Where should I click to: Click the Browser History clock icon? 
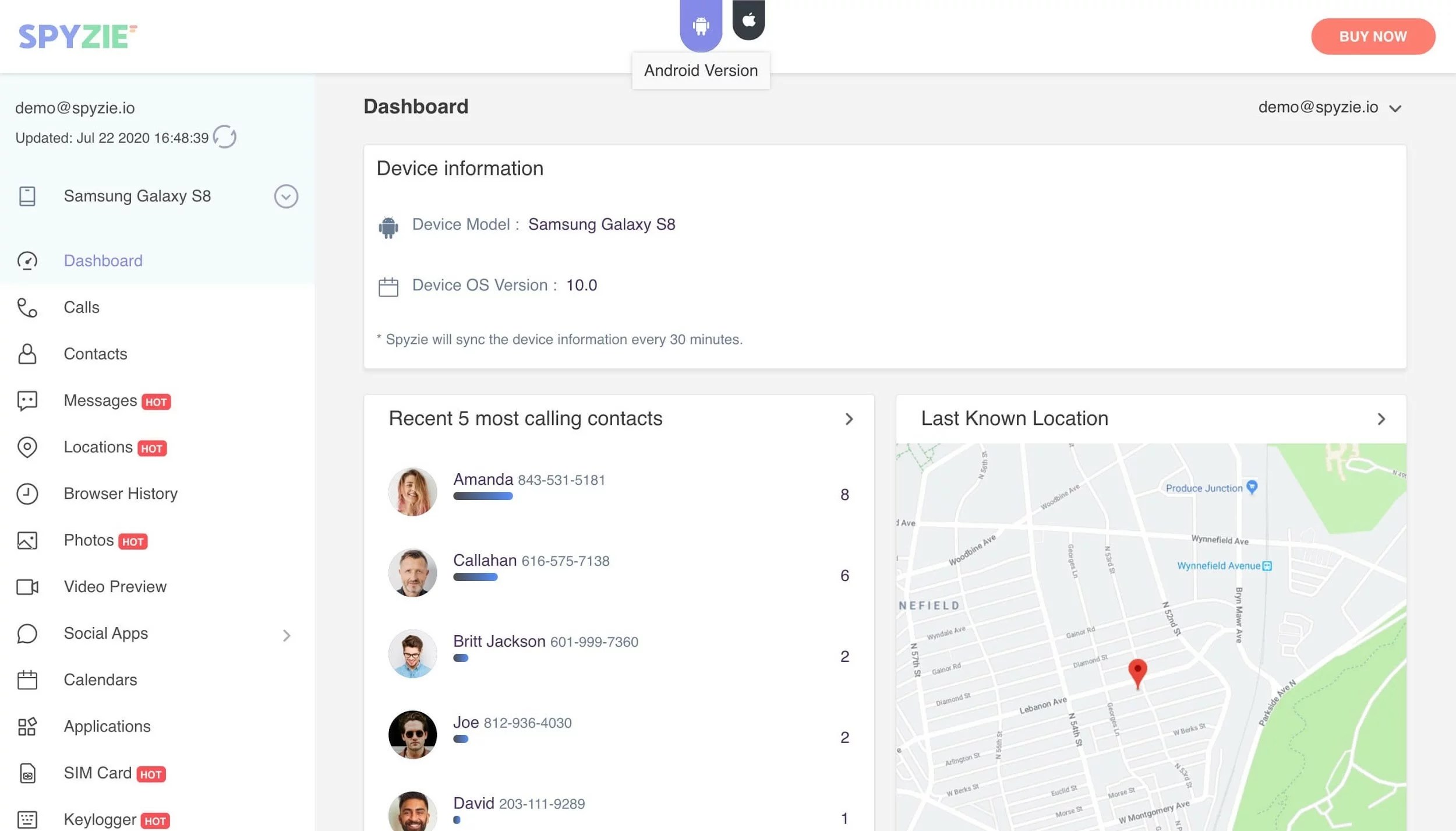[27, 494]
